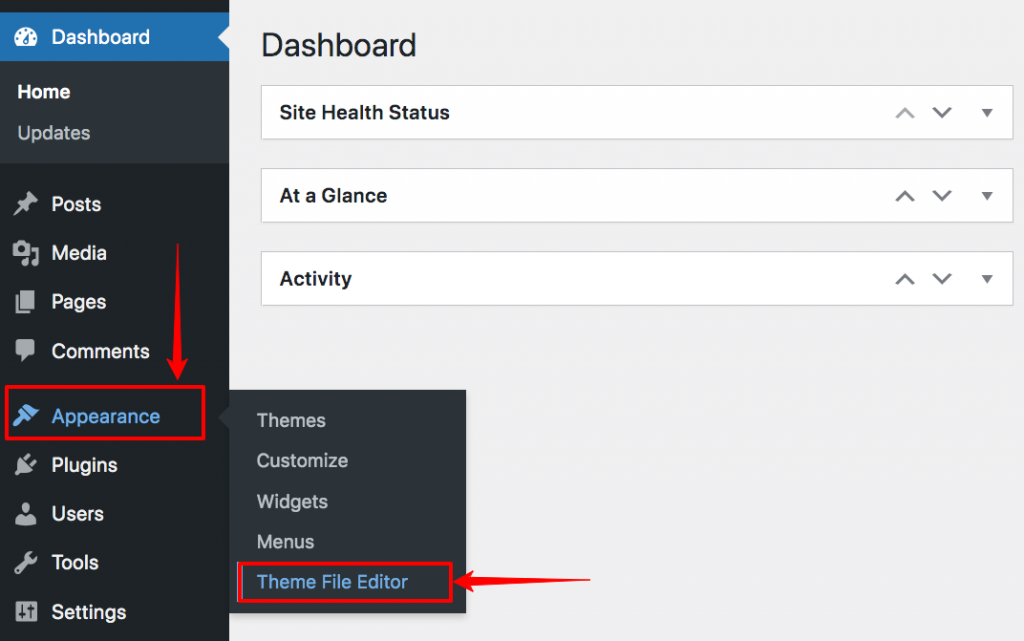Open the Updates link under Dashboard
The height and width of the screenshot is (641, 1024).
coord(54,133)
